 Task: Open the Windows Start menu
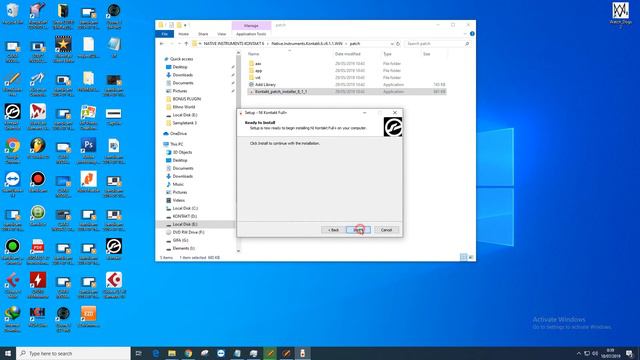click(x=8, y=353)
